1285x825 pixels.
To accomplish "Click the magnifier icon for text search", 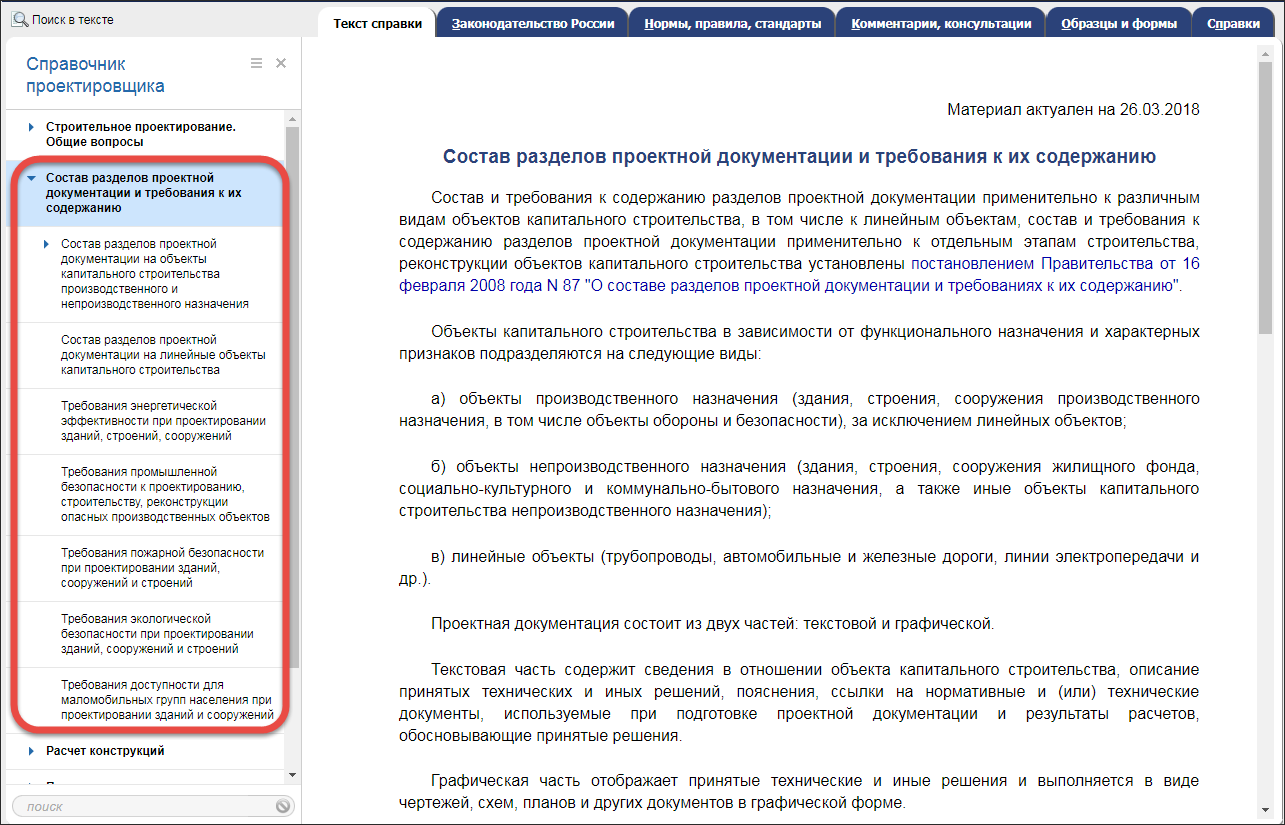I will coord(19,20).
